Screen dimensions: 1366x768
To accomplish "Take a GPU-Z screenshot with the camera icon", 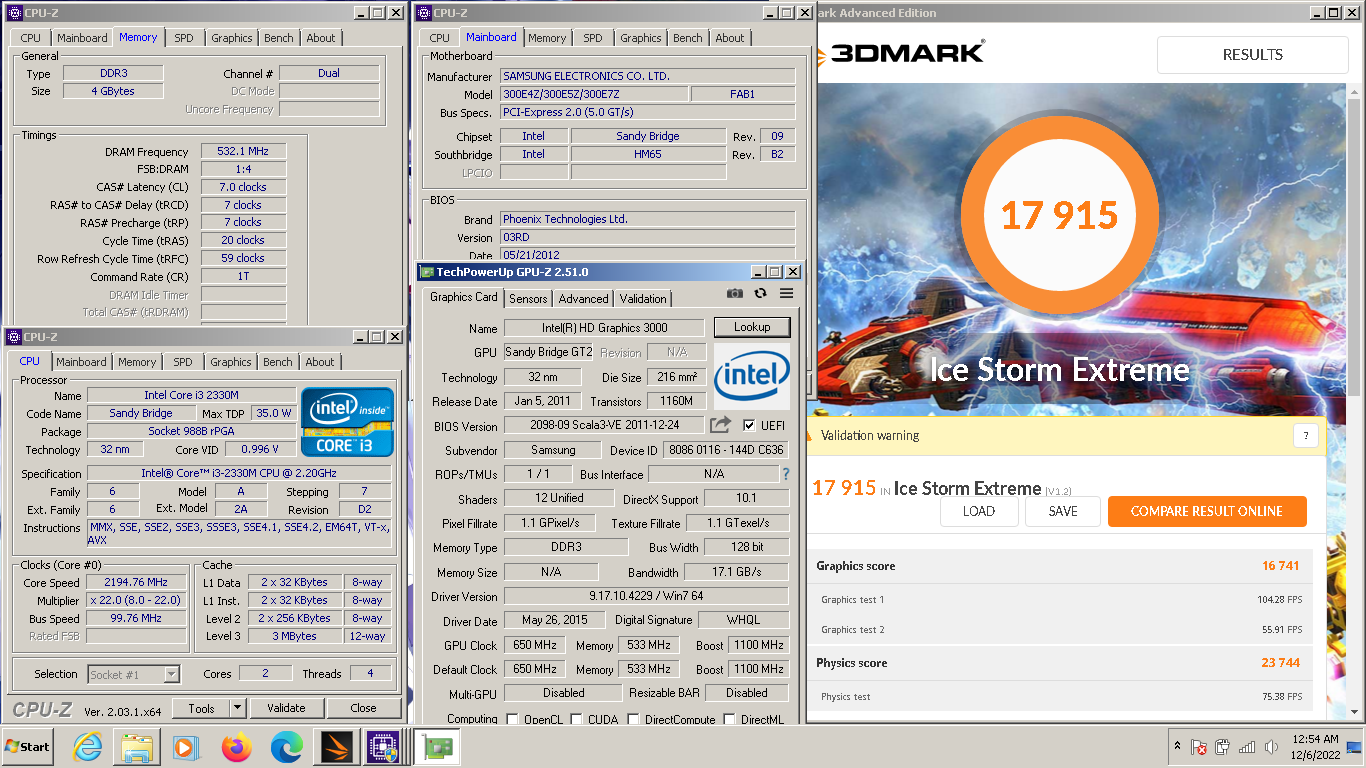I will tap(735, 293).
